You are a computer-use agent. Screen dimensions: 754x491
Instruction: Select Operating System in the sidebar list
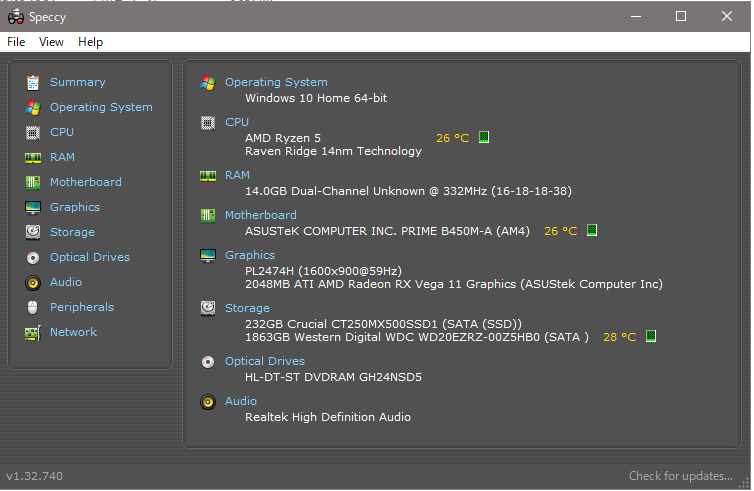coord(101,107)
